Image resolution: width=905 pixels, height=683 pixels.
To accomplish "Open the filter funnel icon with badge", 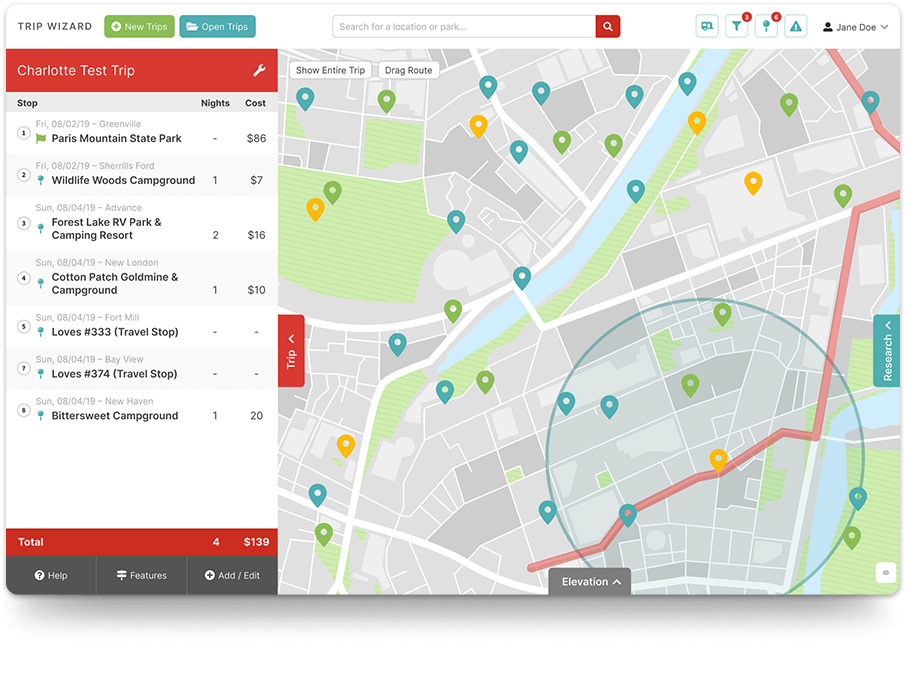I will click(737, 27).
